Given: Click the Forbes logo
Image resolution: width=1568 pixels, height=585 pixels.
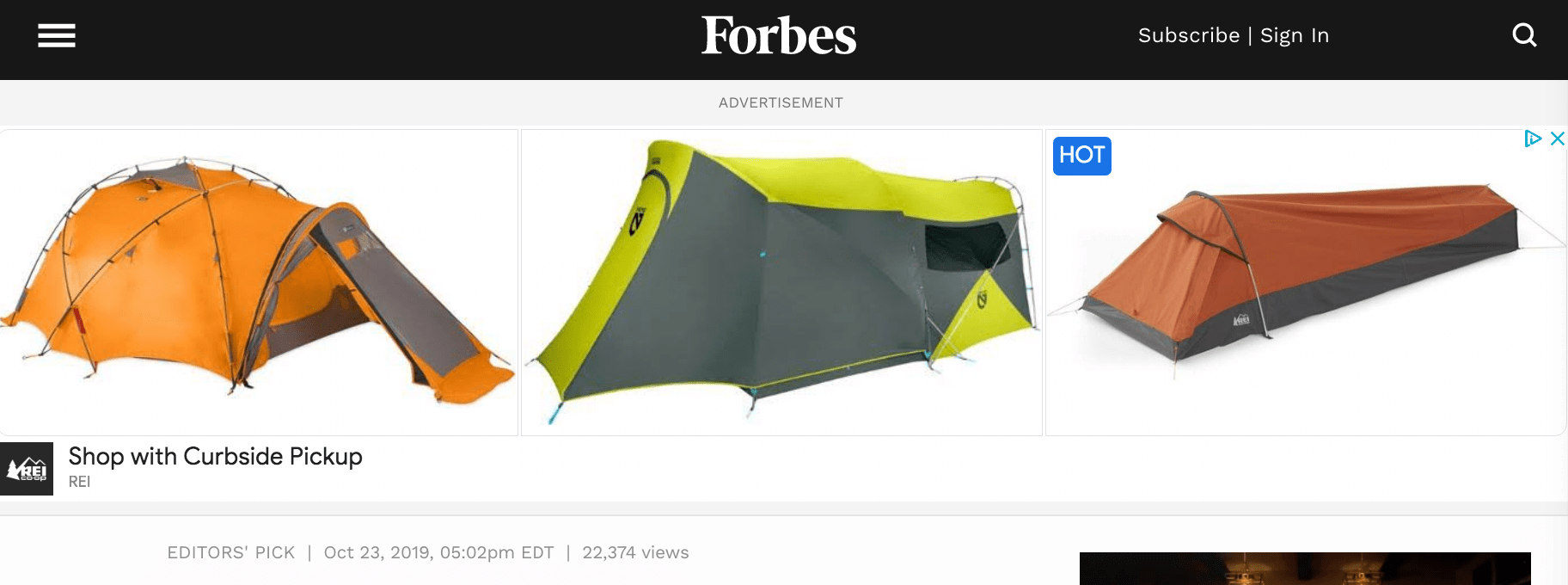Looking at the screenshot, I should pyautogui.click(x=779, y=35).
